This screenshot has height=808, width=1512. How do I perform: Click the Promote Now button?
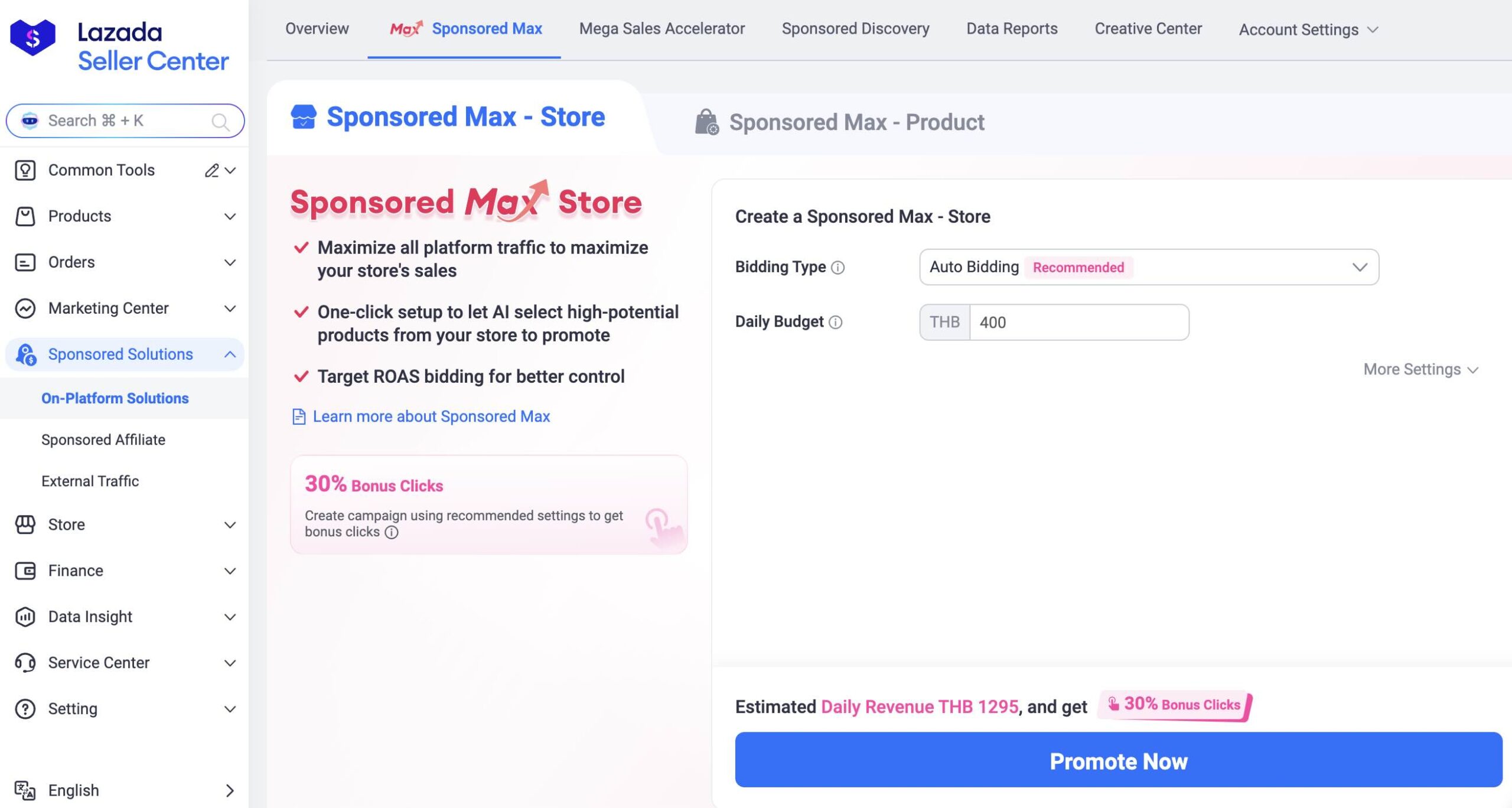tap(1118, 760)
